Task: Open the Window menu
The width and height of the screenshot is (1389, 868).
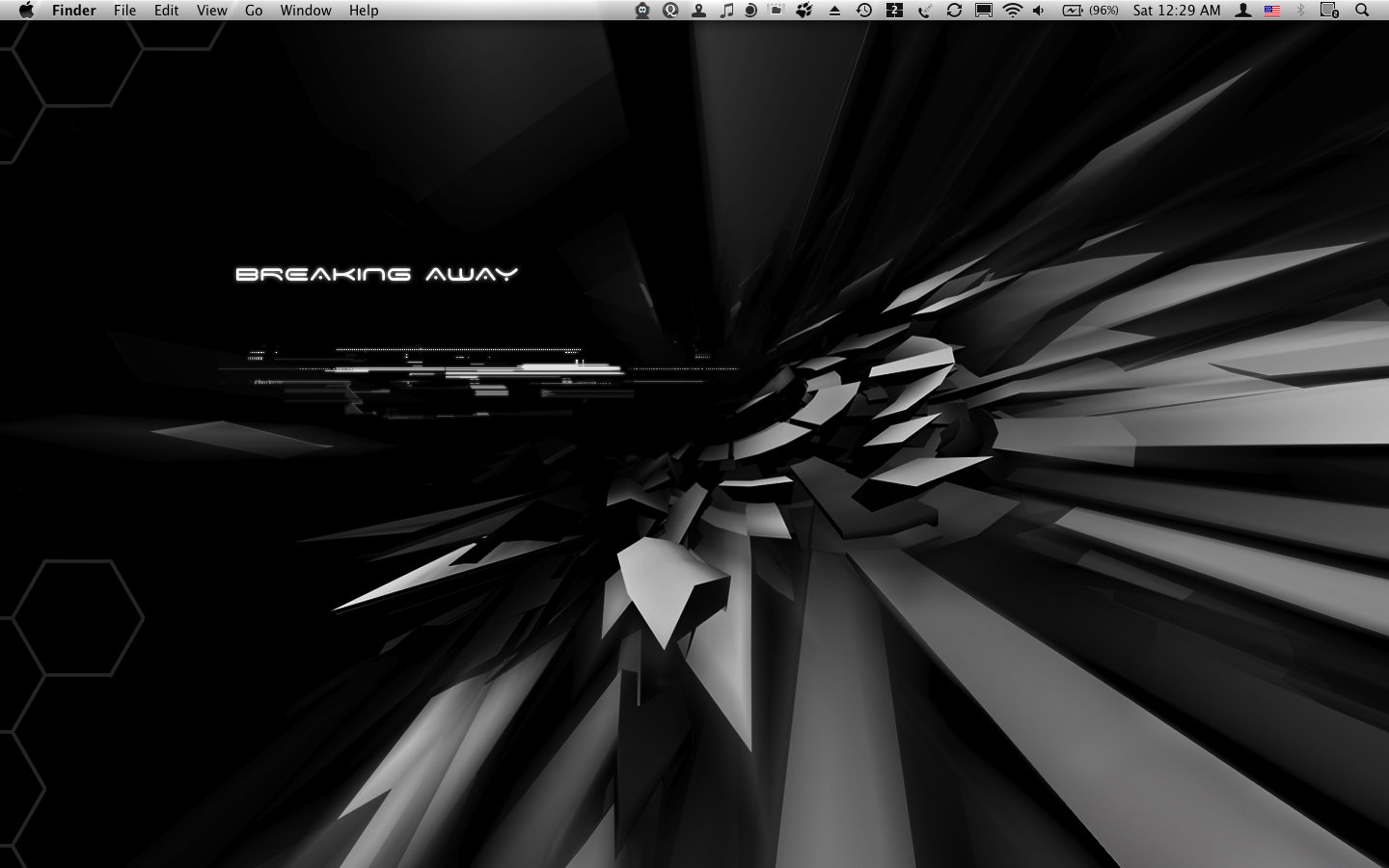Action: click(306, 11)
